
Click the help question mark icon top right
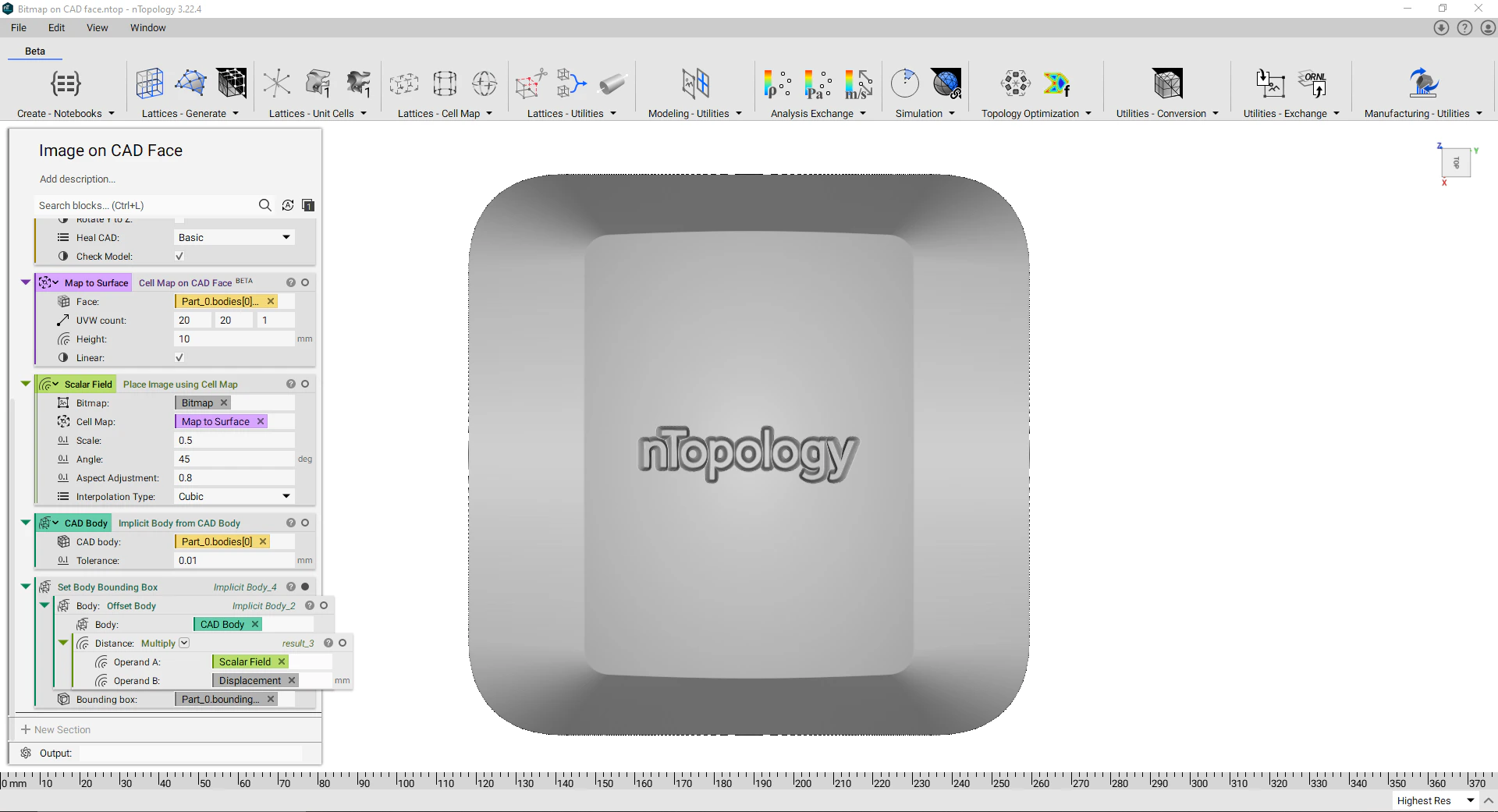[x=1464, y=28]
